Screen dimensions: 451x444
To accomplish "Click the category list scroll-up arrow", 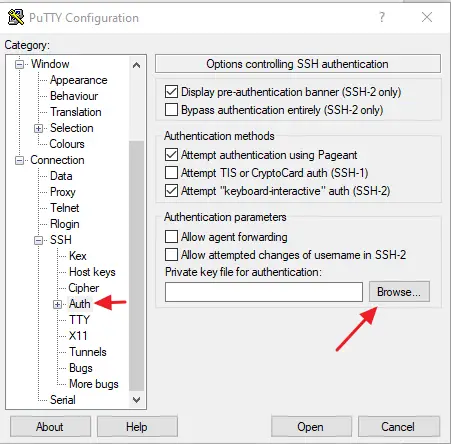I will 136,65.
